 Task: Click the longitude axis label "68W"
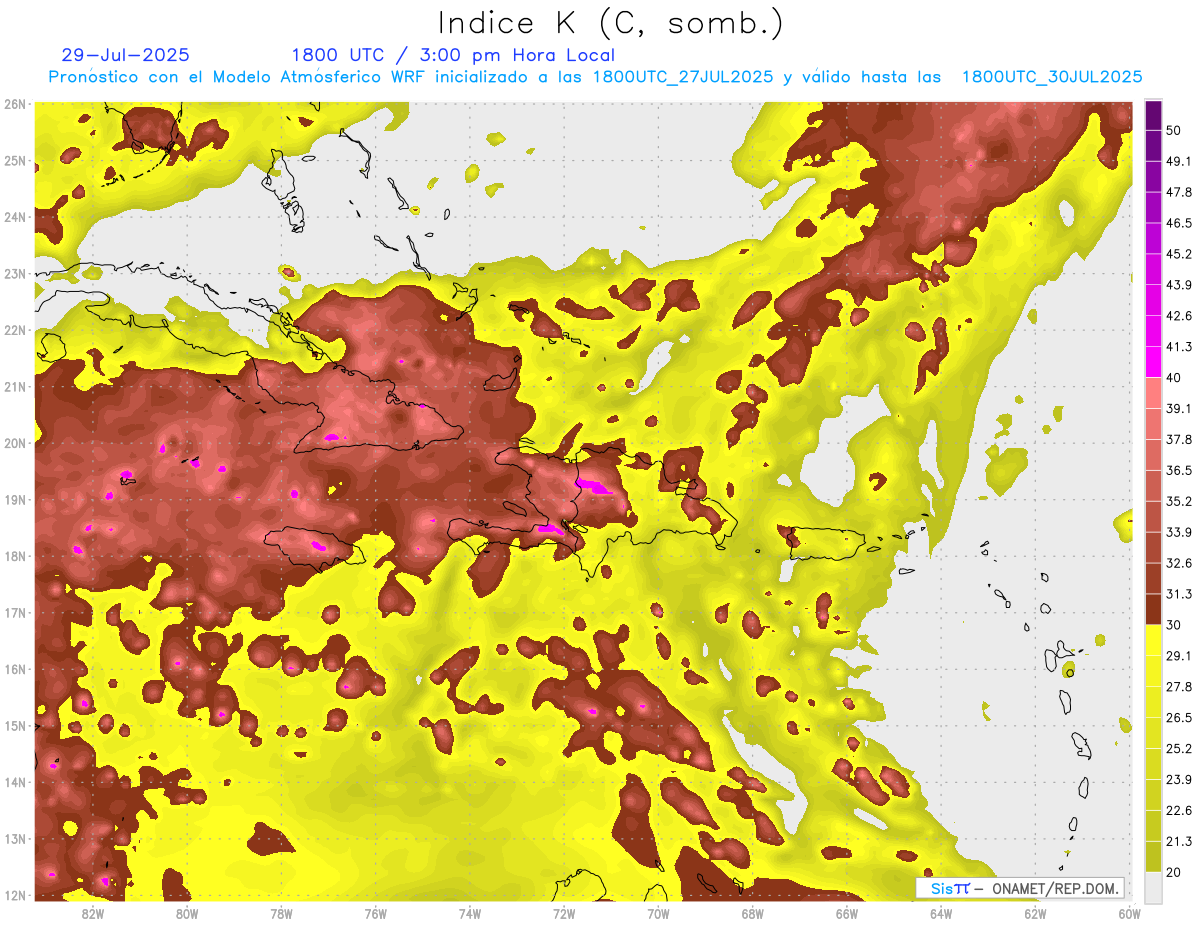(752, 914)
